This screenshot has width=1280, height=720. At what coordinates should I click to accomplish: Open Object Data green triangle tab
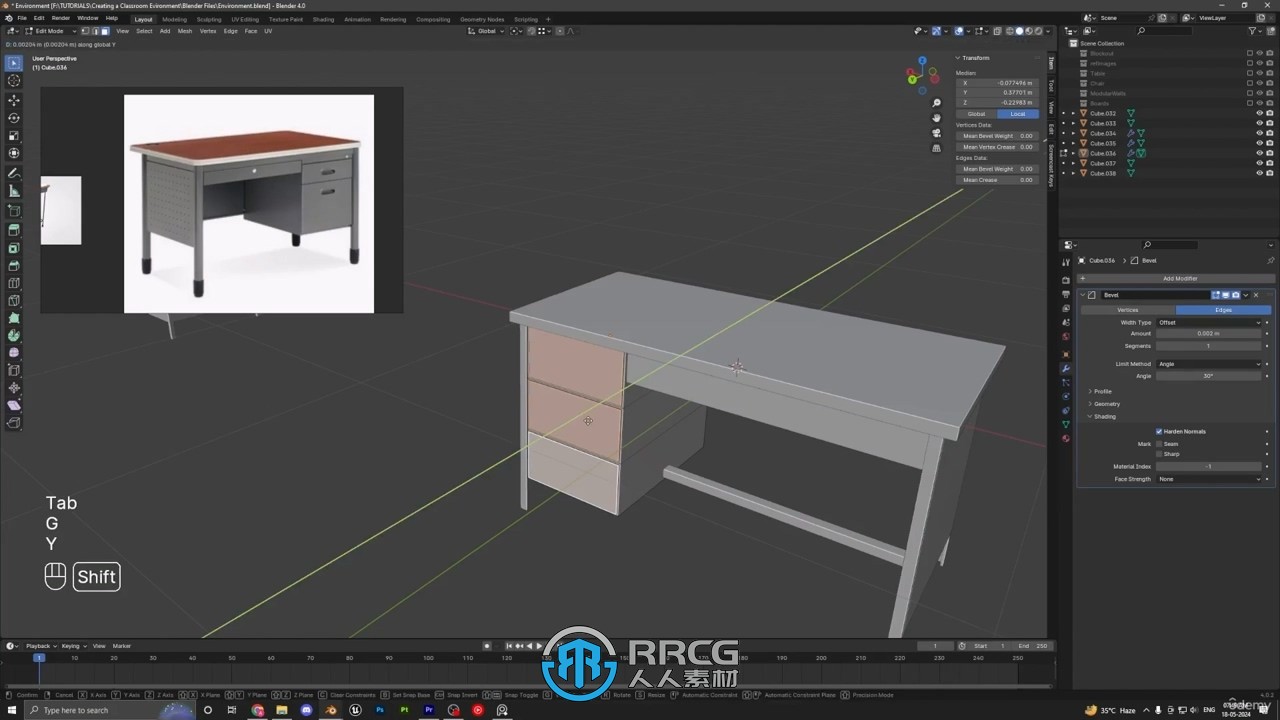[1066, 424]
